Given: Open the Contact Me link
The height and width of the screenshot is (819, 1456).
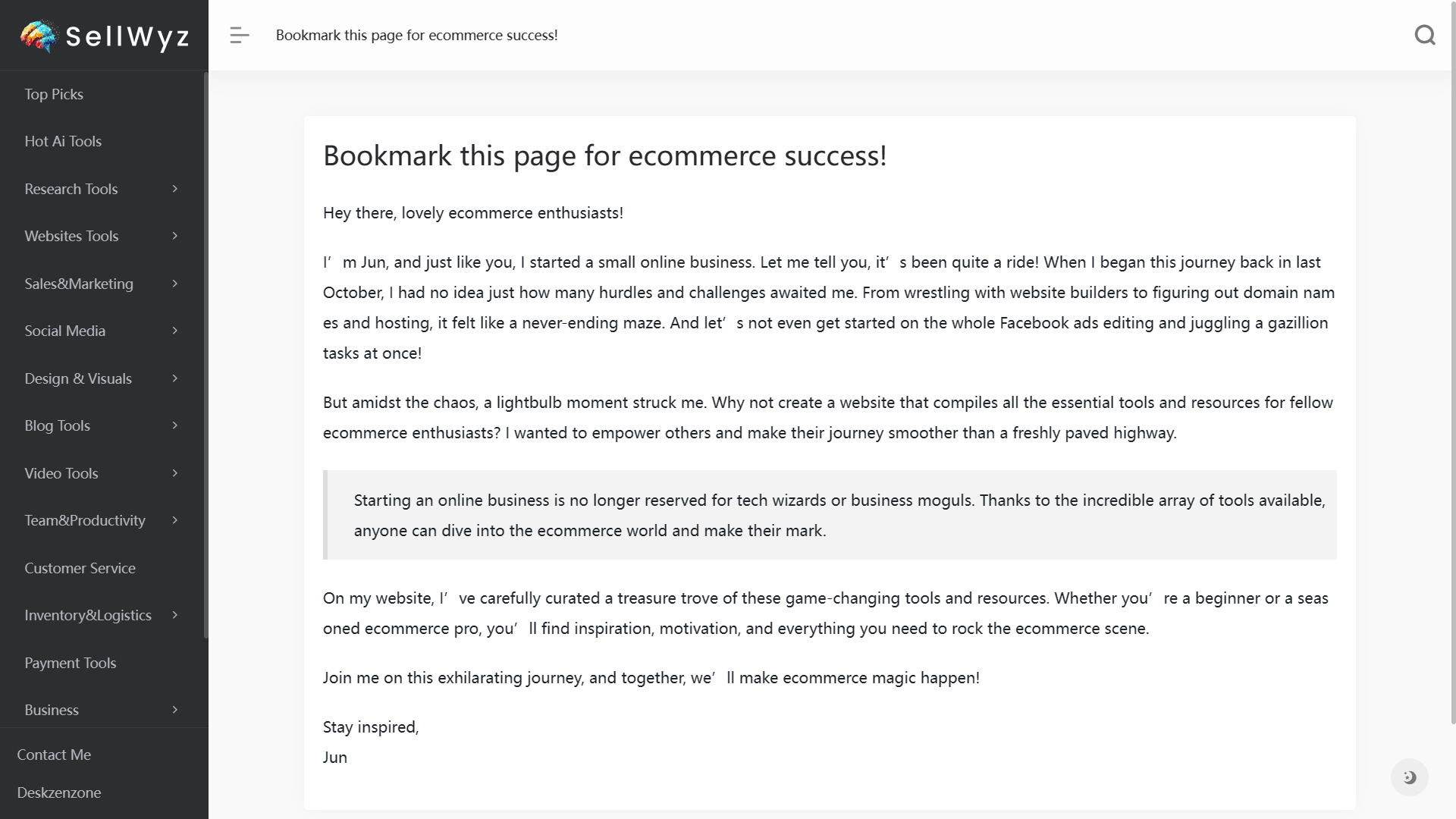Looking at the screenshot, I should click(x=54, y=755).
